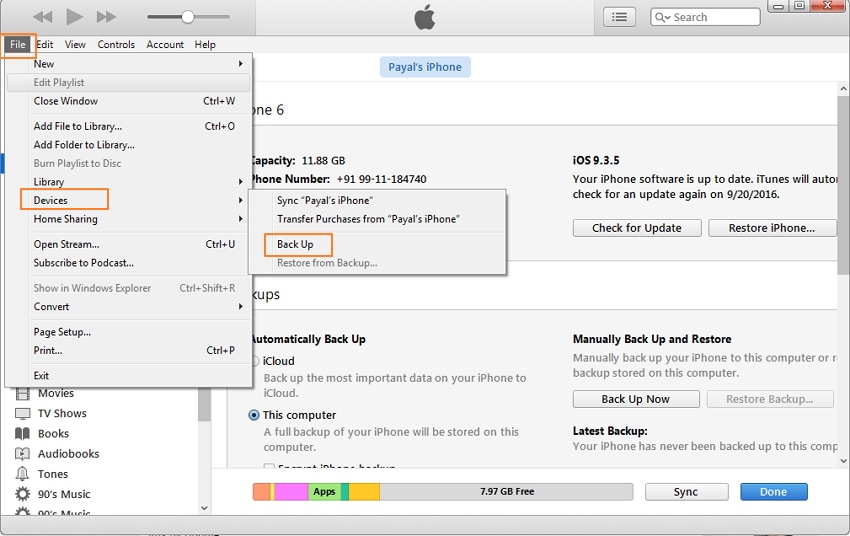This screenshot has width=850, height=536.
Task: Open the list view icon button
Action: click(619, 17)
